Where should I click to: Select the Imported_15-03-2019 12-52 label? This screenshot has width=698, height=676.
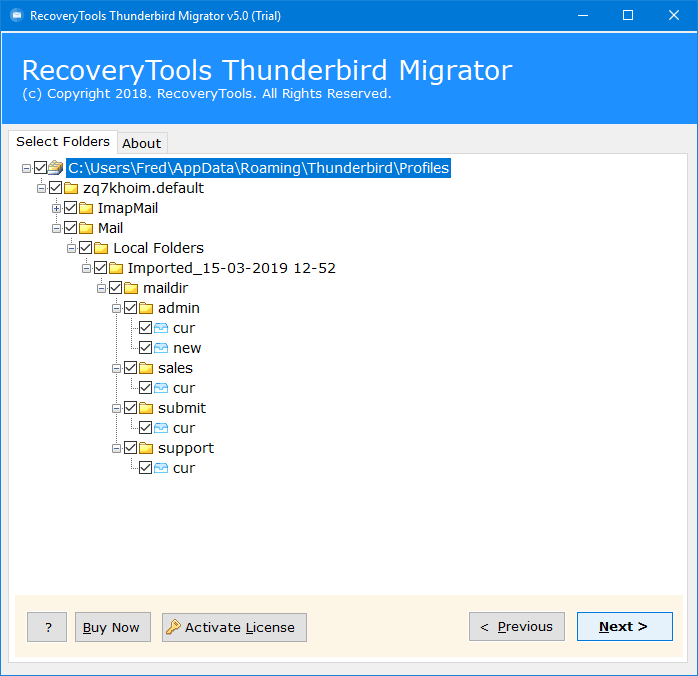click(231, 268)
